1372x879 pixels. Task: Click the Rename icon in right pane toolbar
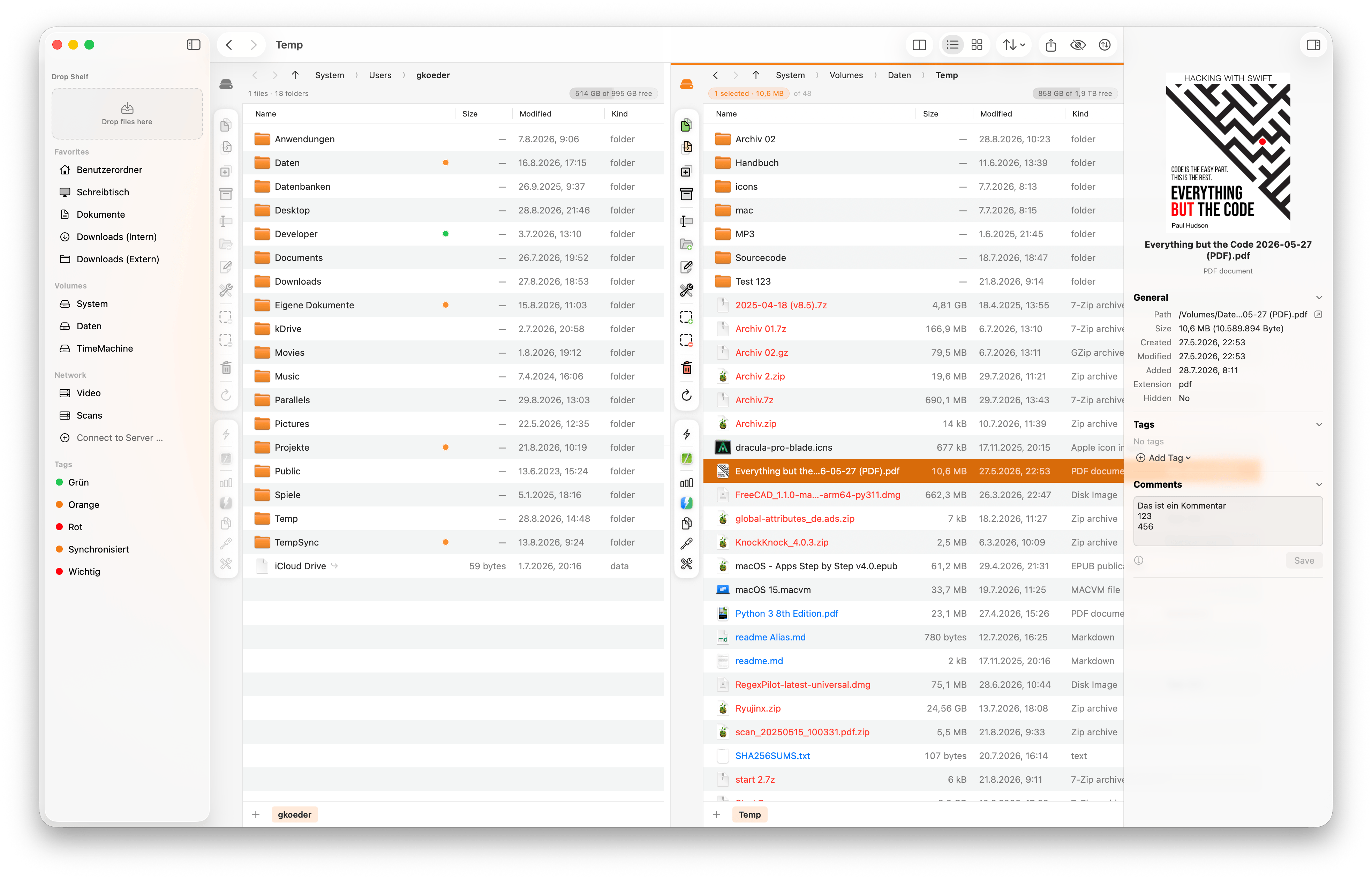coord(686,221)
